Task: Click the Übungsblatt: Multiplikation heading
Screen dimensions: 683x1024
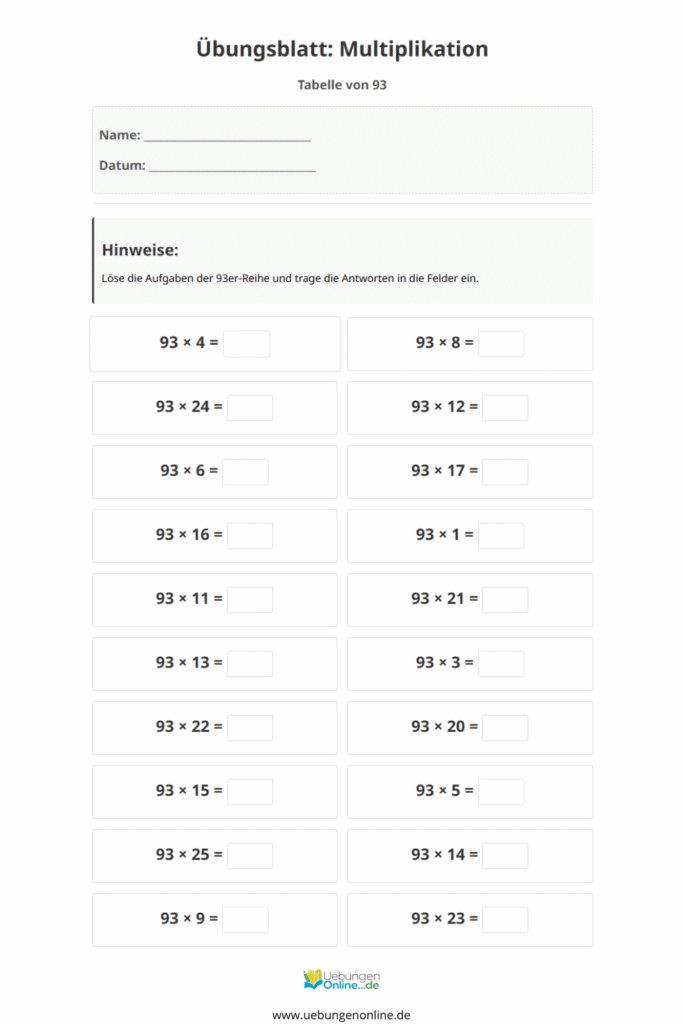Action: pos(342,49)
